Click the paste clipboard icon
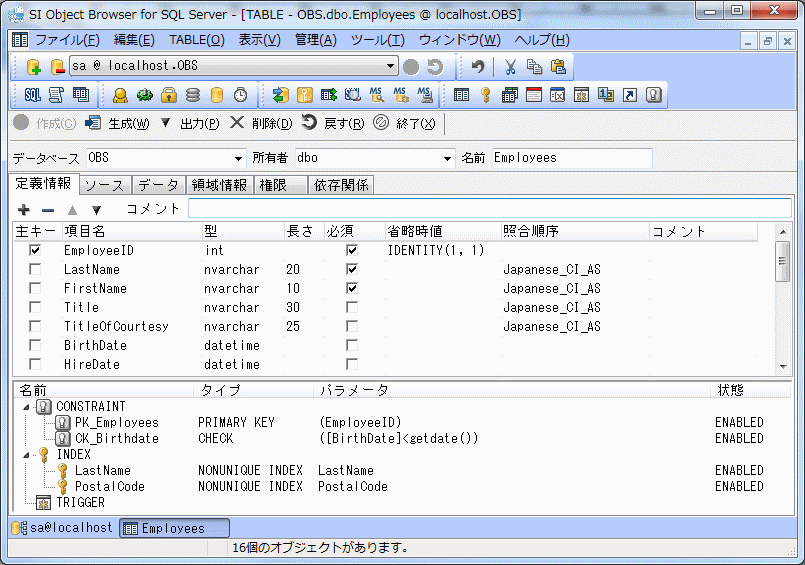This screenshot has width=805, height=565. point(558,67)
